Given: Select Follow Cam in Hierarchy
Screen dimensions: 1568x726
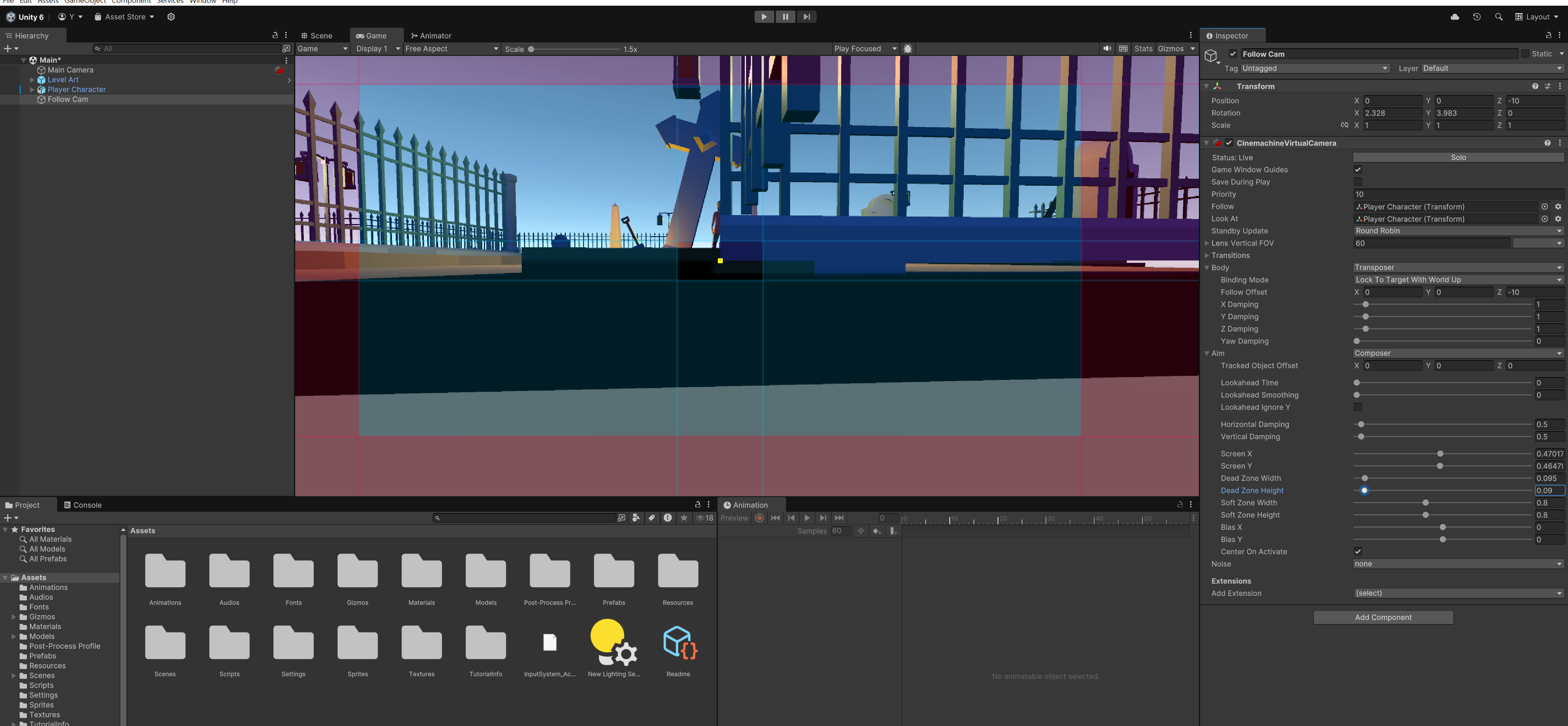Looking at the screenshot, I should pyautogui.click(x=67, y=99).
